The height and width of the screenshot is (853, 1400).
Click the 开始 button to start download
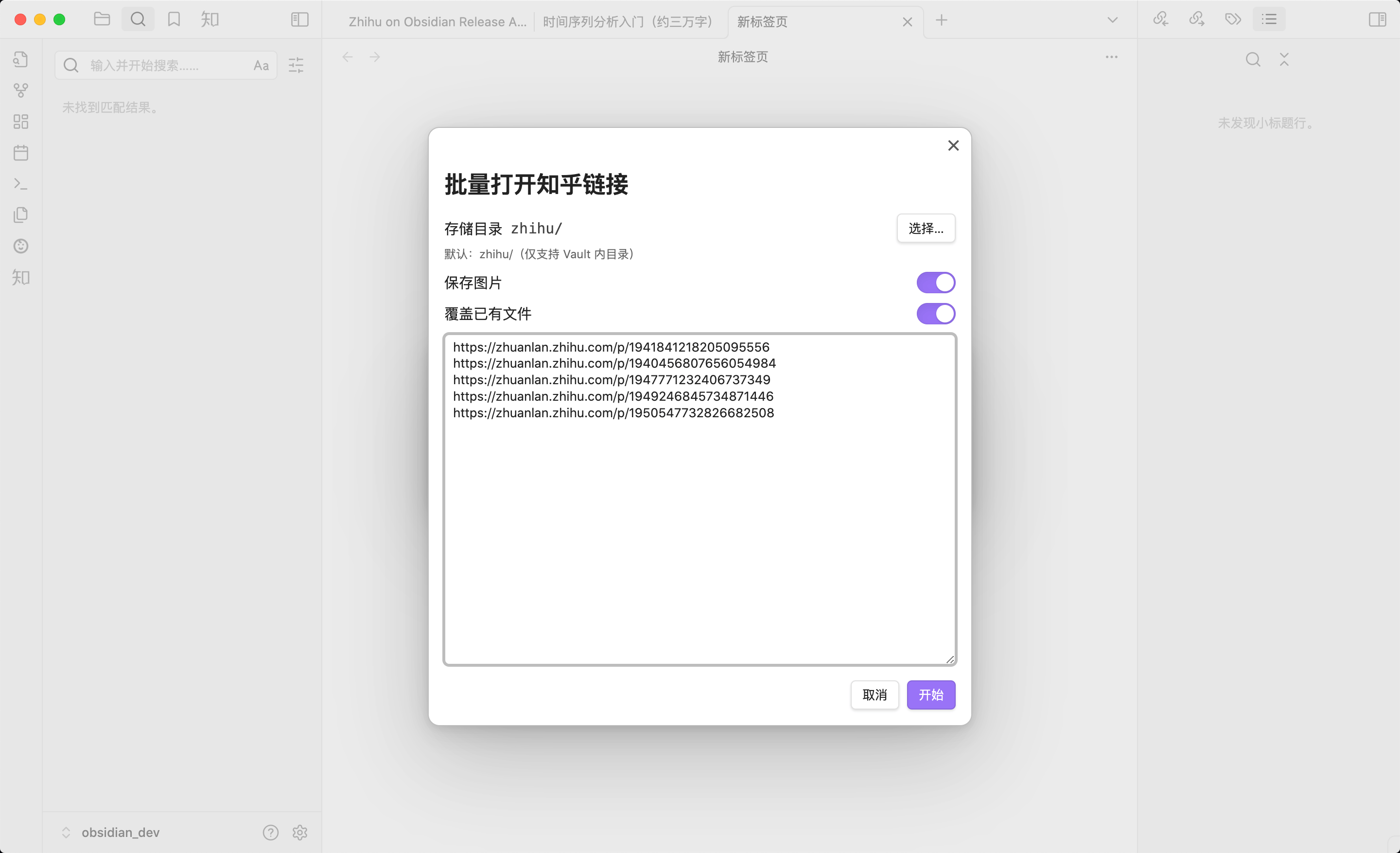(931, 695)
